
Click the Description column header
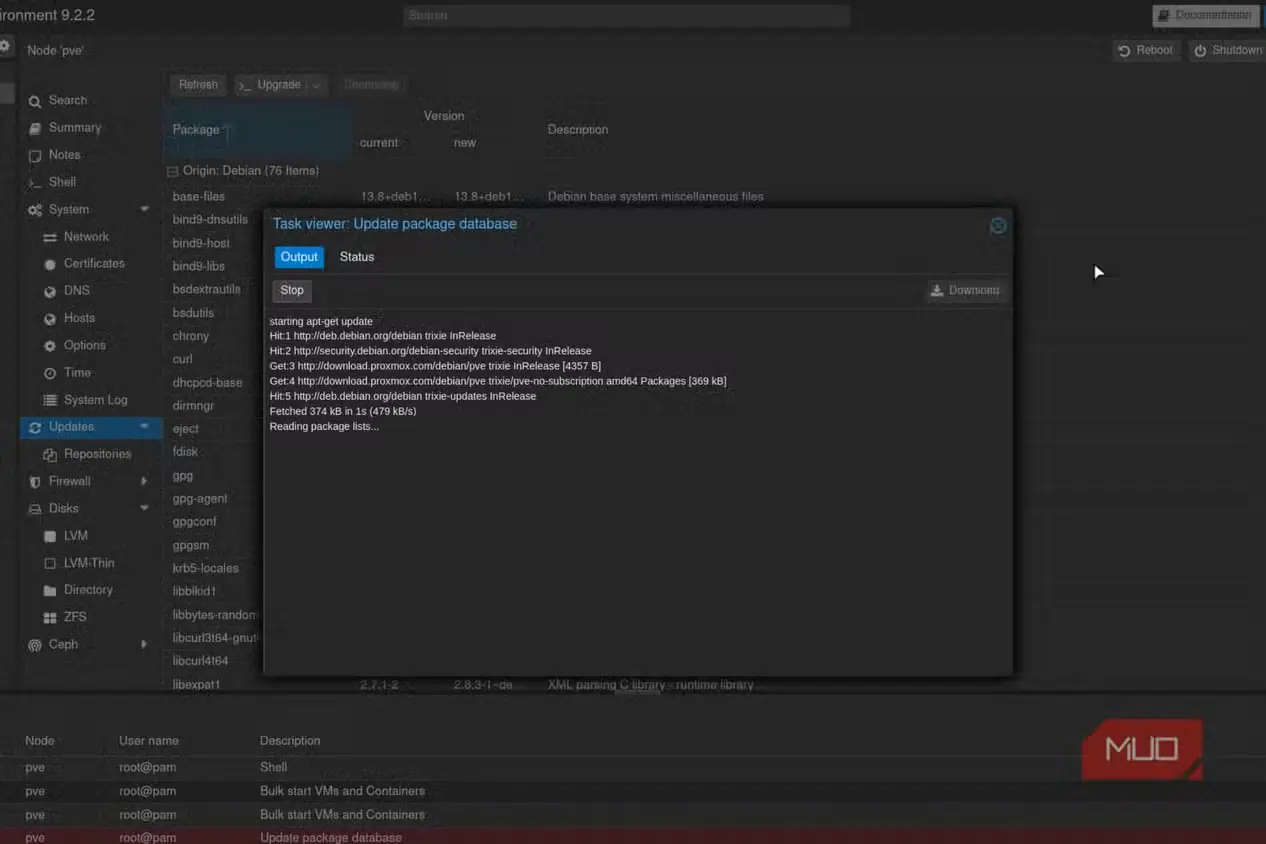[x=578, y=130]
